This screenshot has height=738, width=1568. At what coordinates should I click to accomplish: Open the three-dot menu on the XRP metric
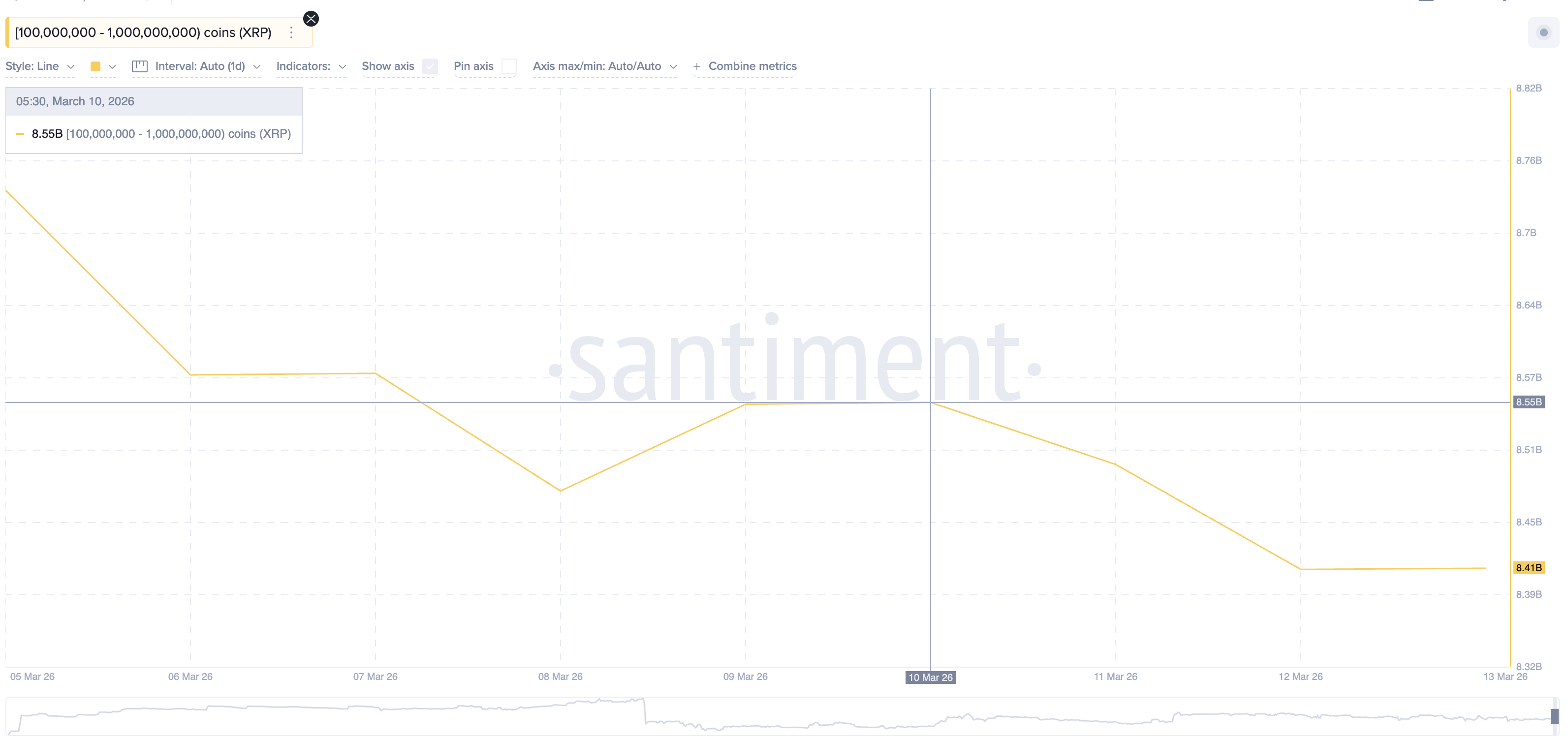point(291,32)
